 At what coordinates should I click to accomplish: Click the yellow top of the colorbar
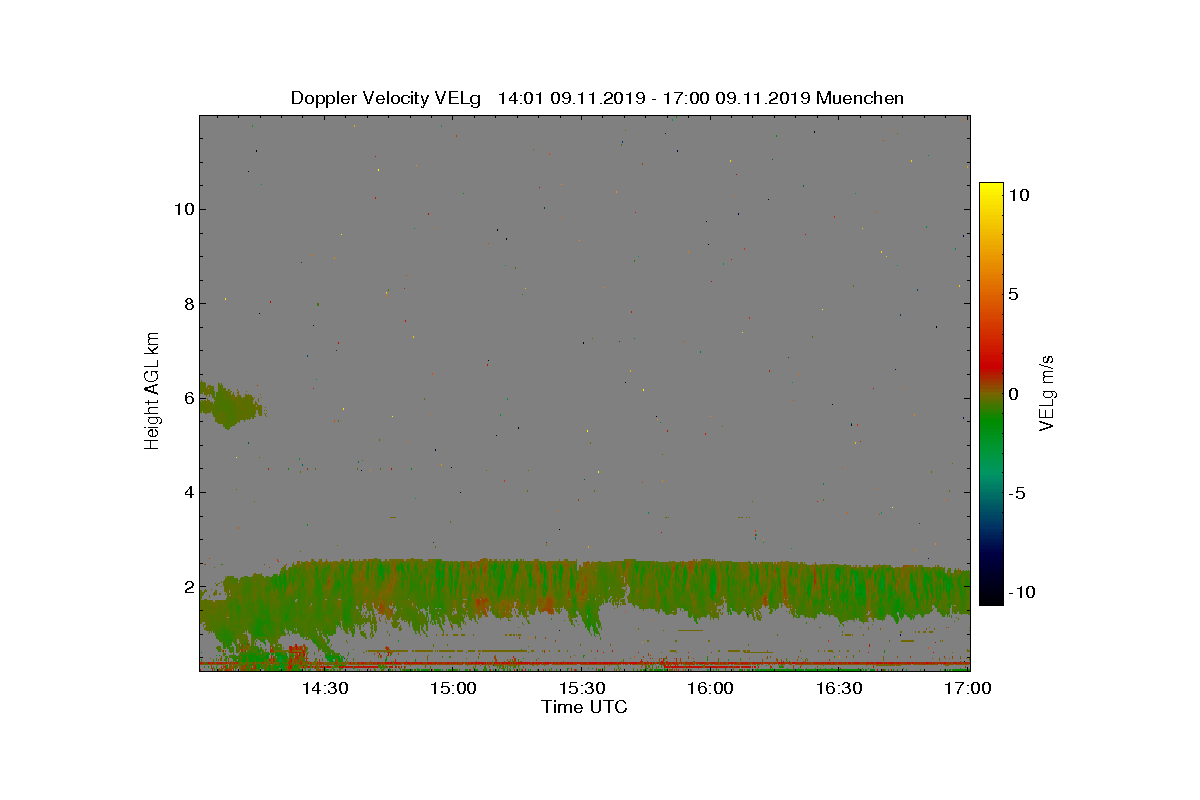[991, 191]
